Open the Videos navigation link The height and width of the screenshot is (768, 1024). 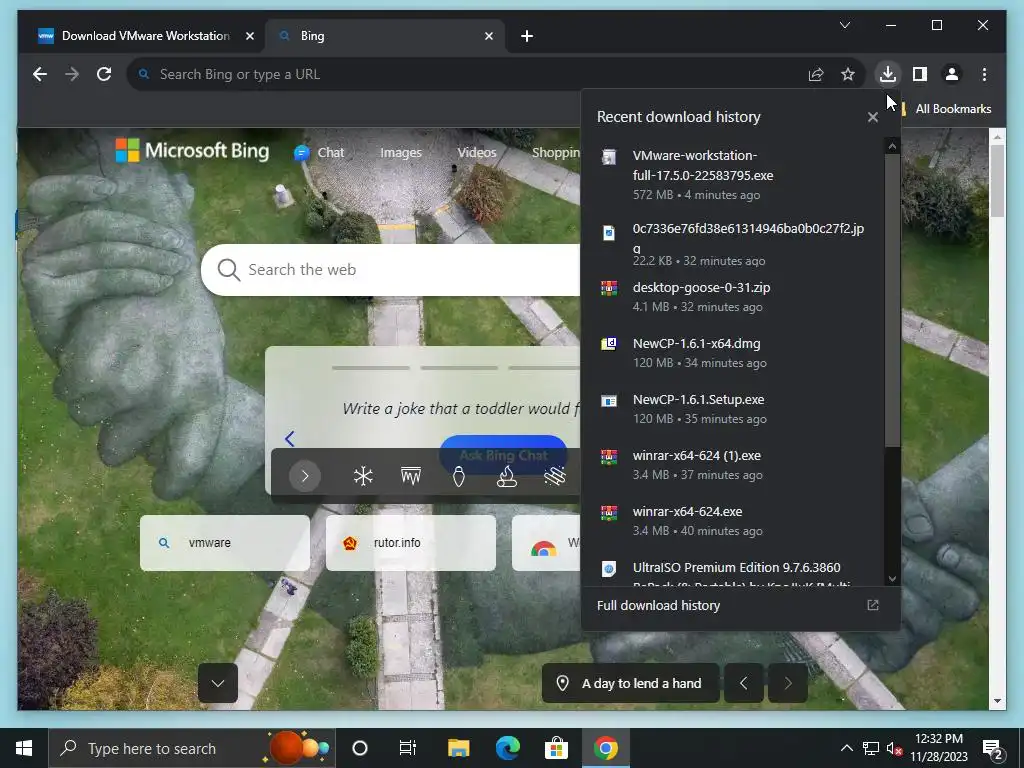[477, 152]
